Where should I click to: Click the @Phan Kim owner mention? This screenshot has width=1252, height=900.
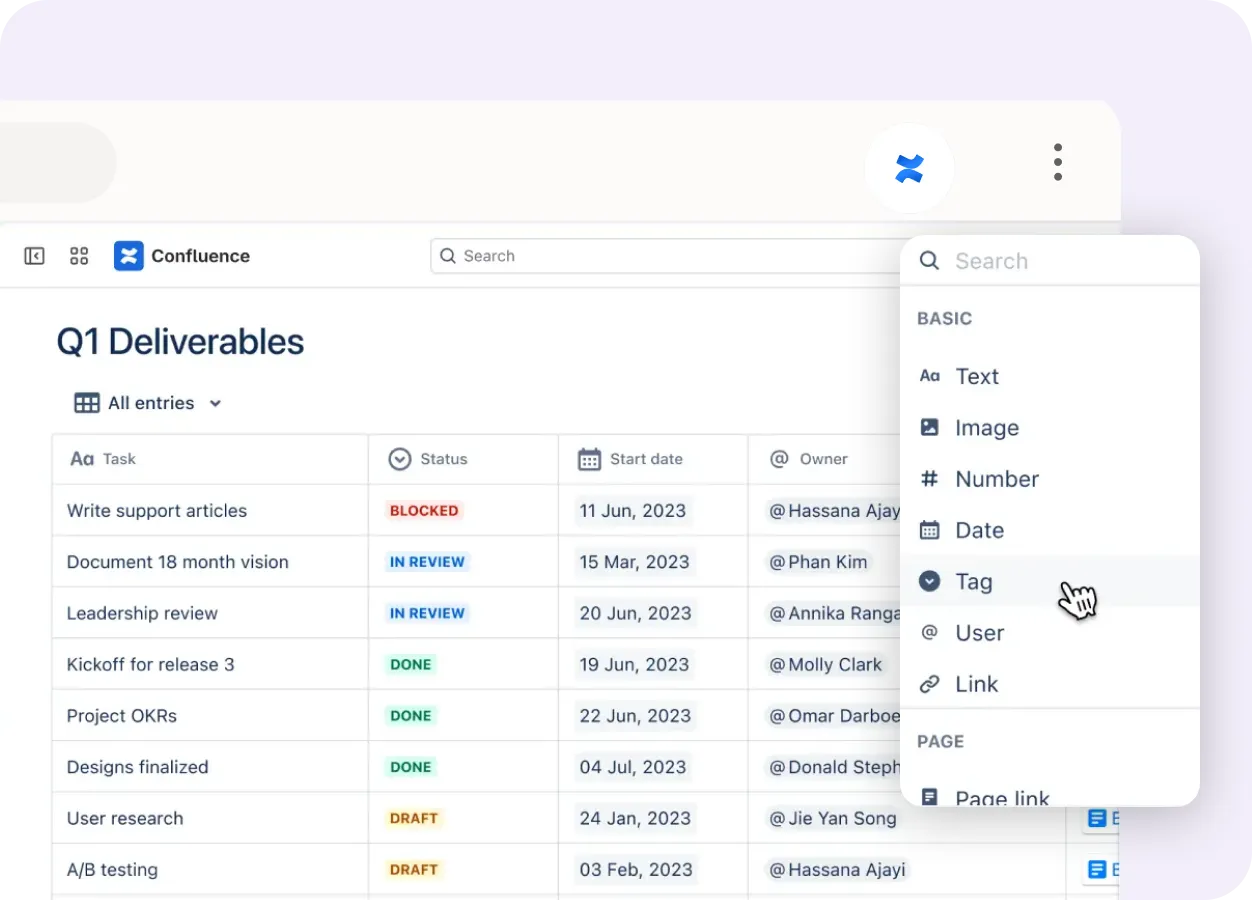click(x=818, y=562)
